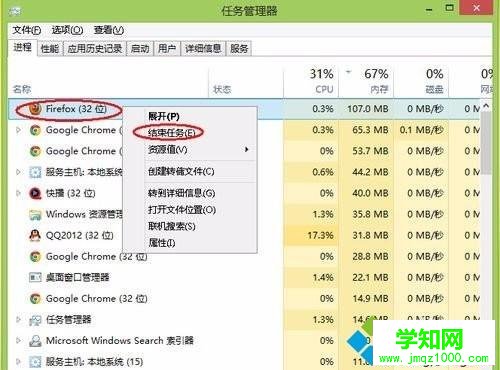Image resolution: width=500 pixels, height=370 pixels.
Task: Select the Firefox (32 位) process name
Action: point(76,109)
